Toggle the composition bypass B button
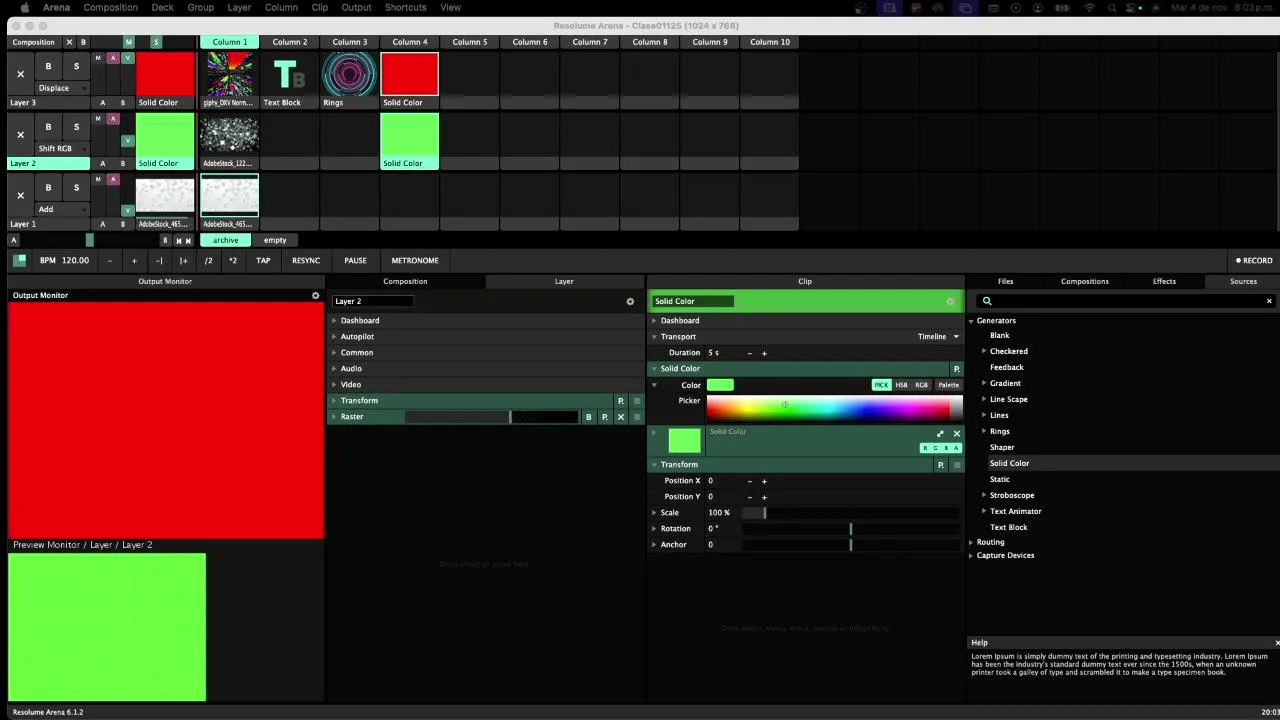Screen dimensions: 1280x720 point(83,42)
